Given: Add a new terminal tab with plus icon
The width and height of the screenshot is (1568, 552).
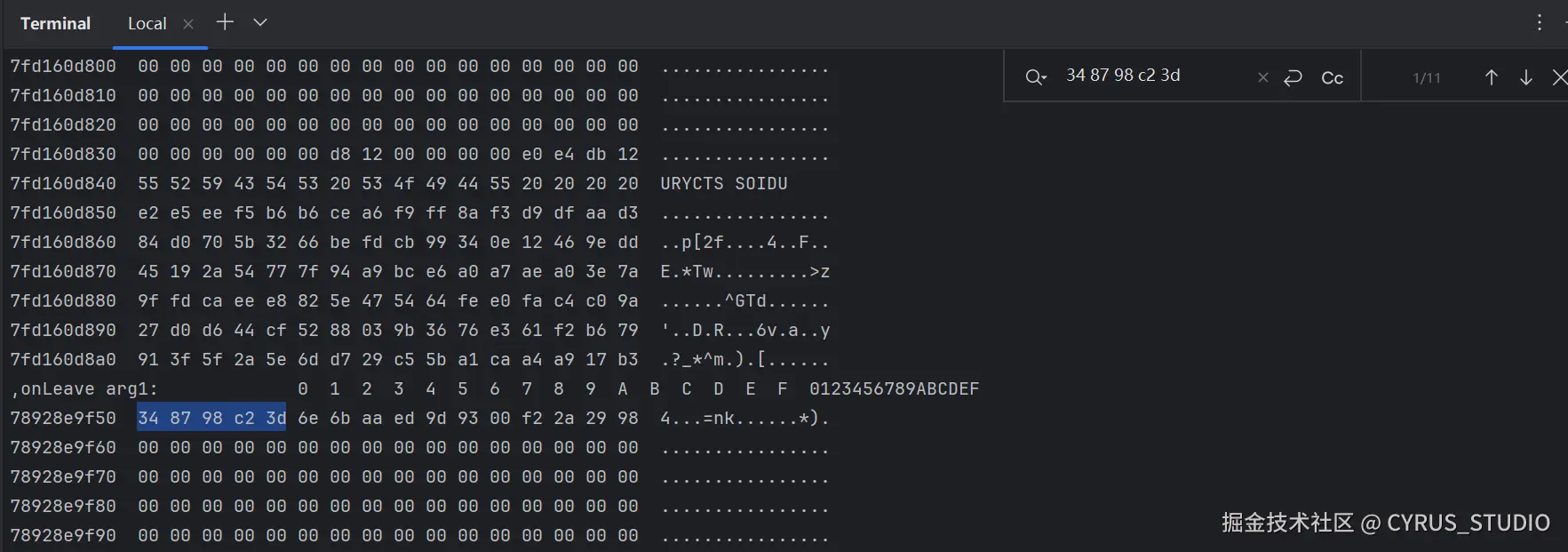Looking at the screenshot, I should point(225,22).
